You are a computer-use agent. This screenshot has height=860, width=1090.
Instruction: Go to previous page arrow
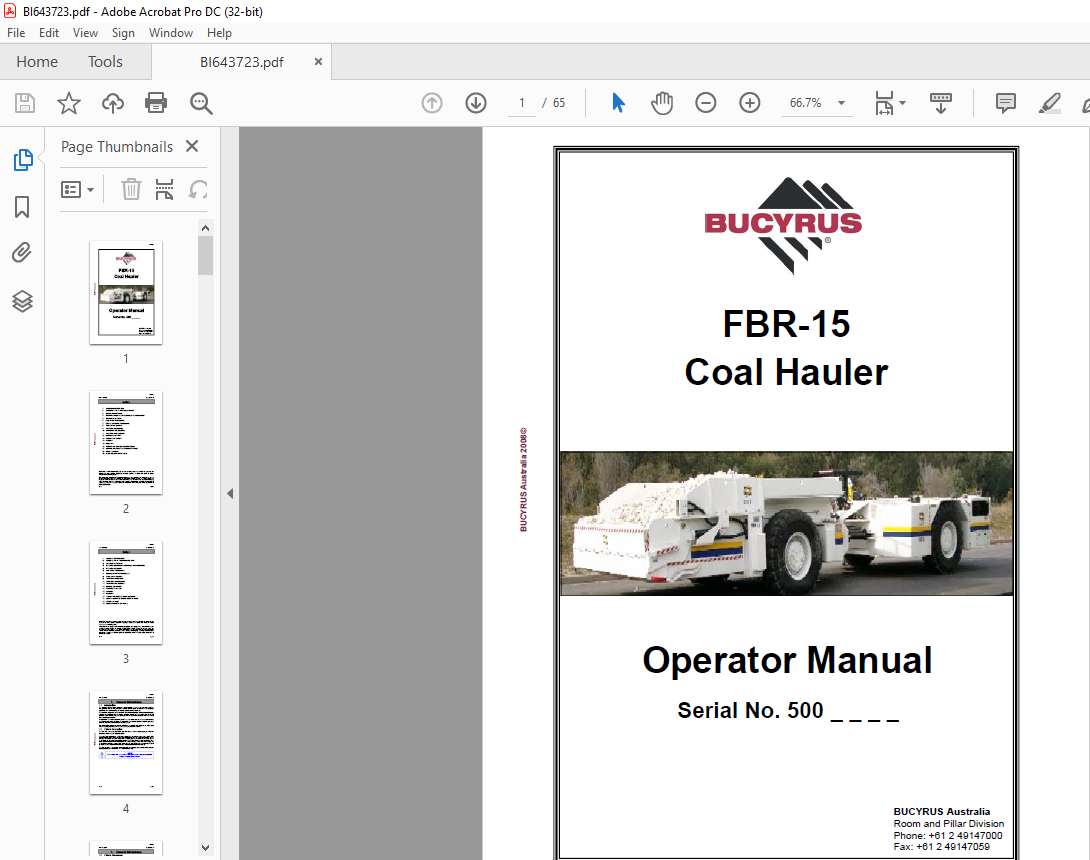pos(432,103)
